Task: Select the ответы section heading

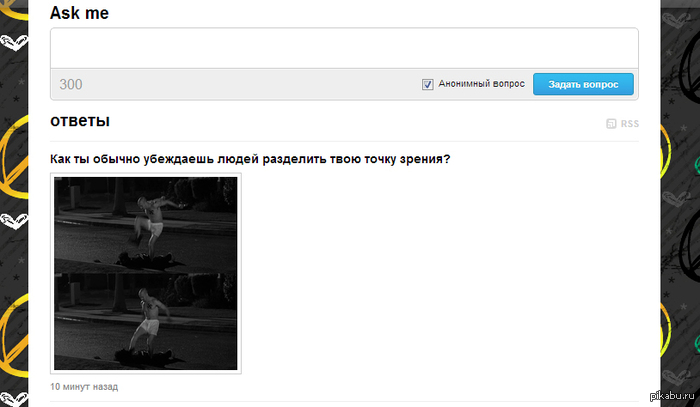Action: click(80, 121)
